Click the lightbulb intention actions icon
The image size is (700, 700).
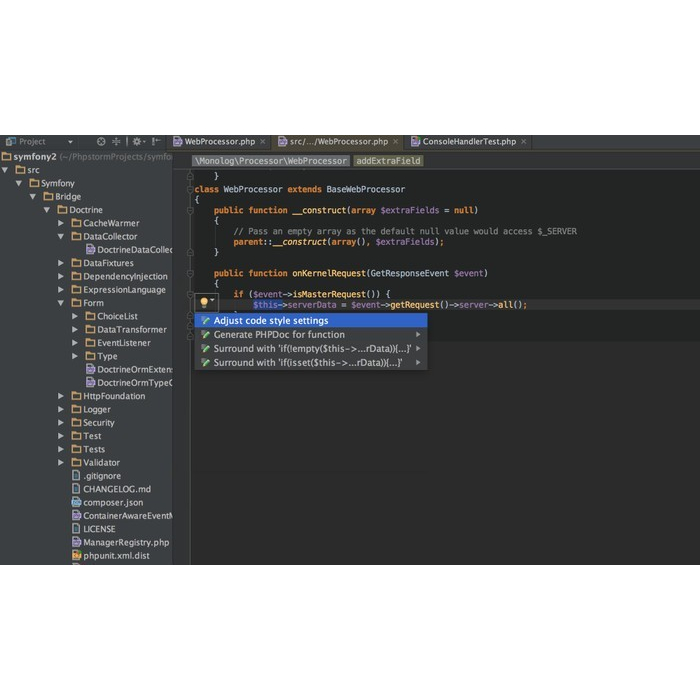[x=204, y=302]
